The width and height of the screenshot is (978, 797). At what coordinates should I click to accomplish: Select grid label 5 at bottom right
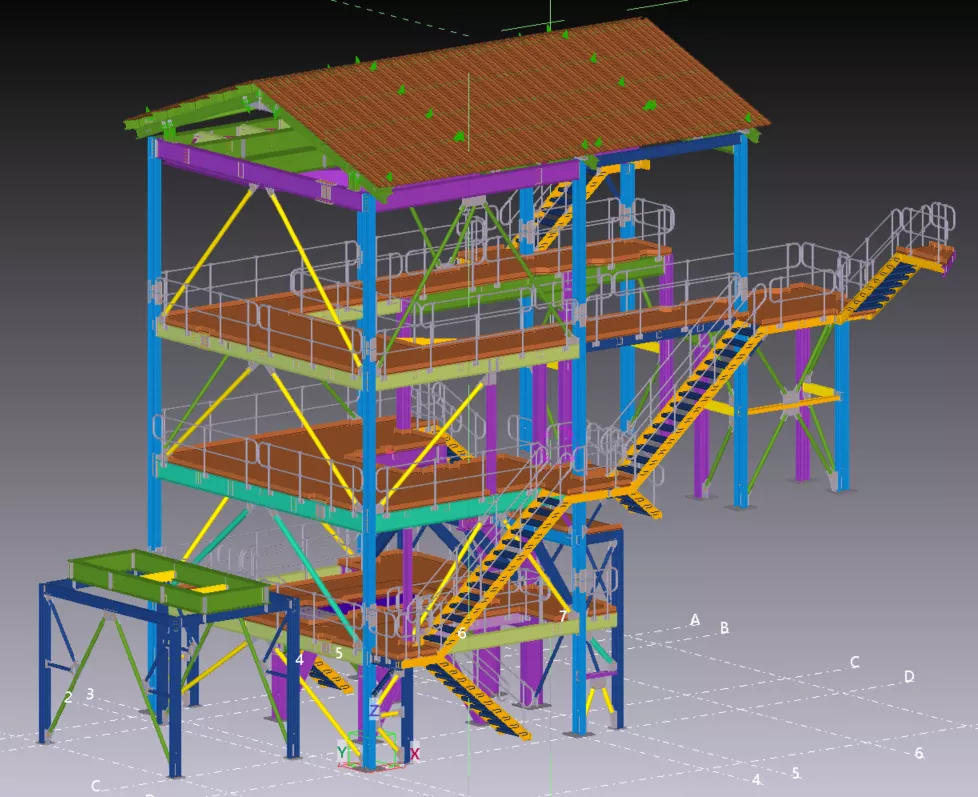coord(796,773)
